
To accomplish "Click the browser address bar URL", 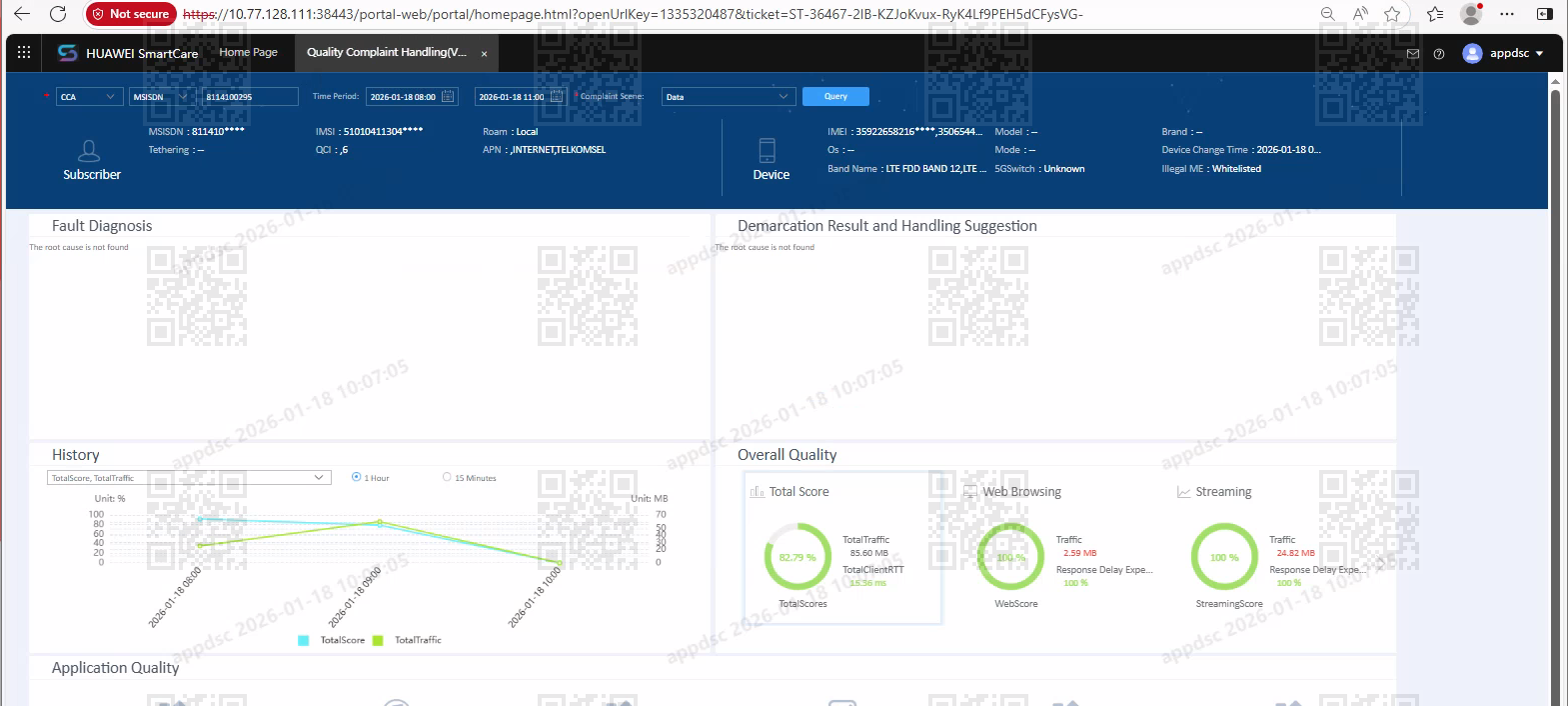I will [x=634, y=14].
